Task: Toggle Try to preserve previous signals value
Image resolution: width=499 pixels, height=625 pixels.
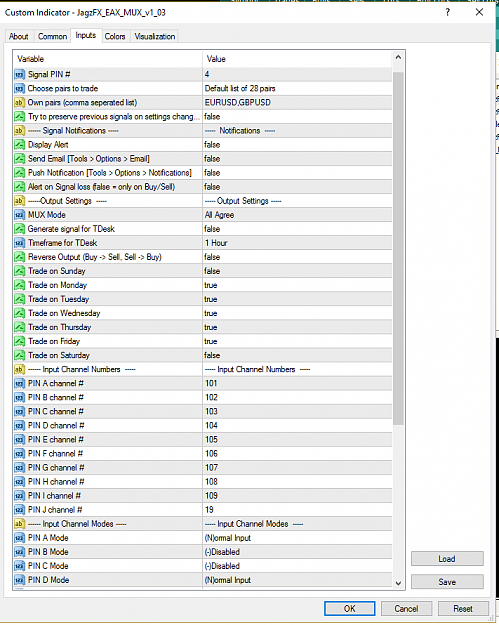Action: click(x=297, y=116)
